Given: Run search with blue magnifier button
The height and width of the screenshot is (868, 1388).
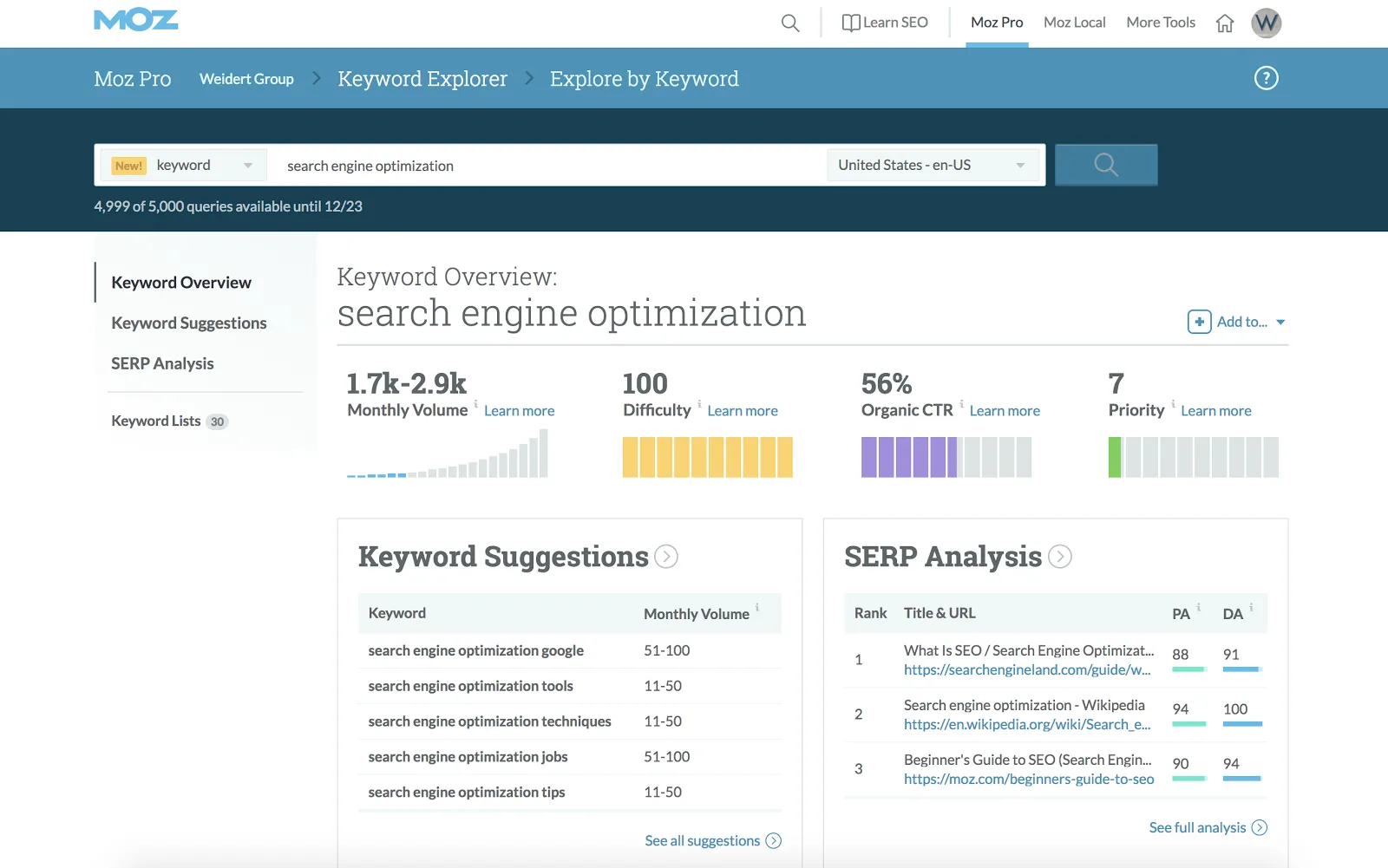Looking at the screenshot, I should point(1106,165).
